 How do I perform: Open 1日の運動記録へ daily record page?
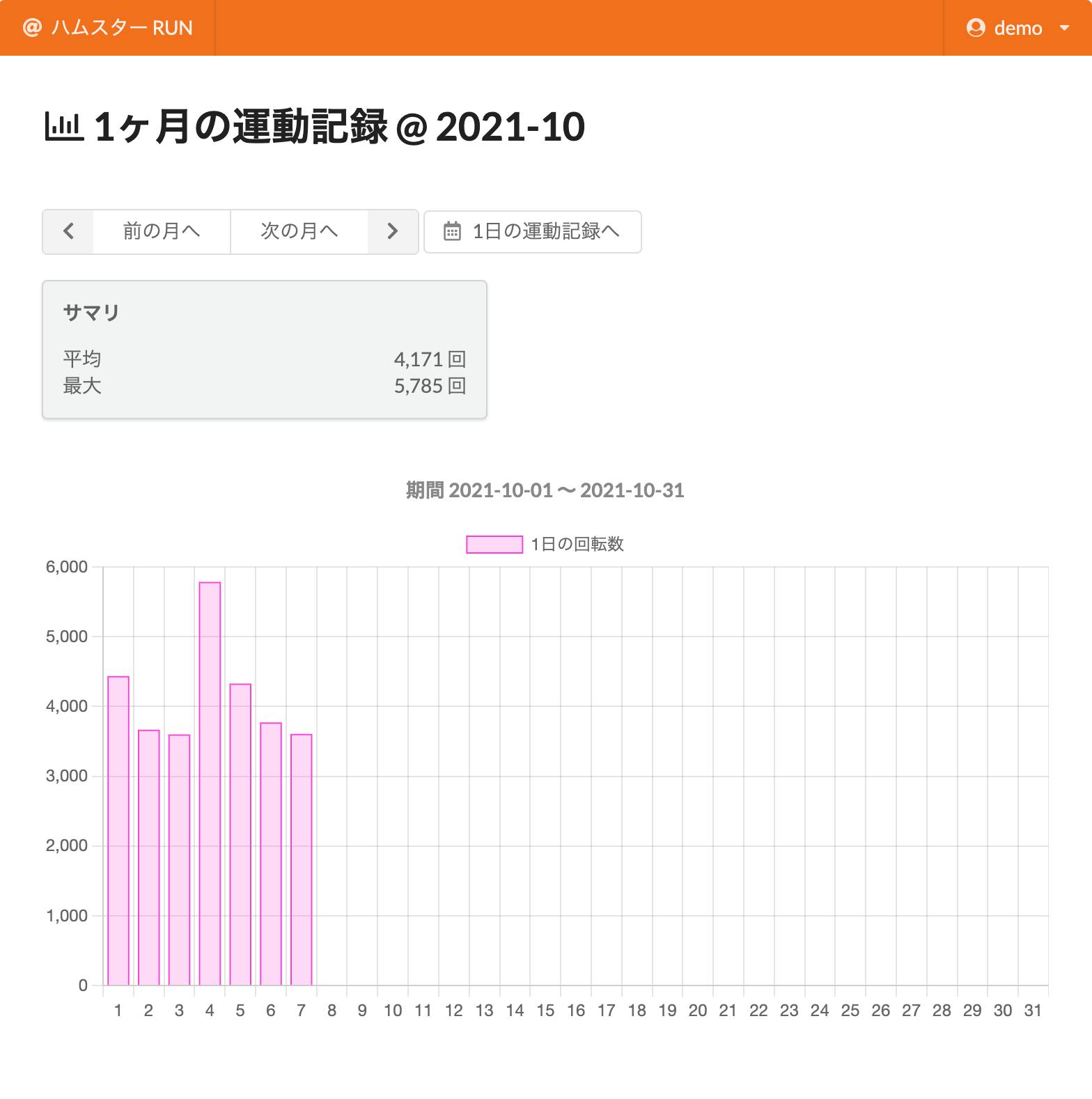546,231
